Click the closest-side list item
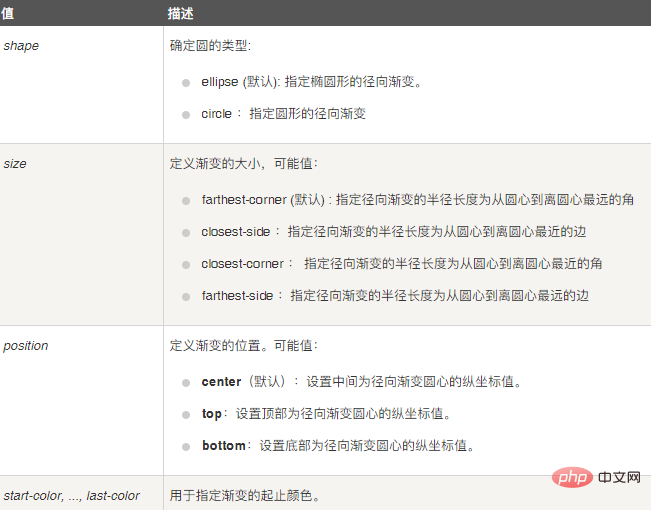 (393, 232)
